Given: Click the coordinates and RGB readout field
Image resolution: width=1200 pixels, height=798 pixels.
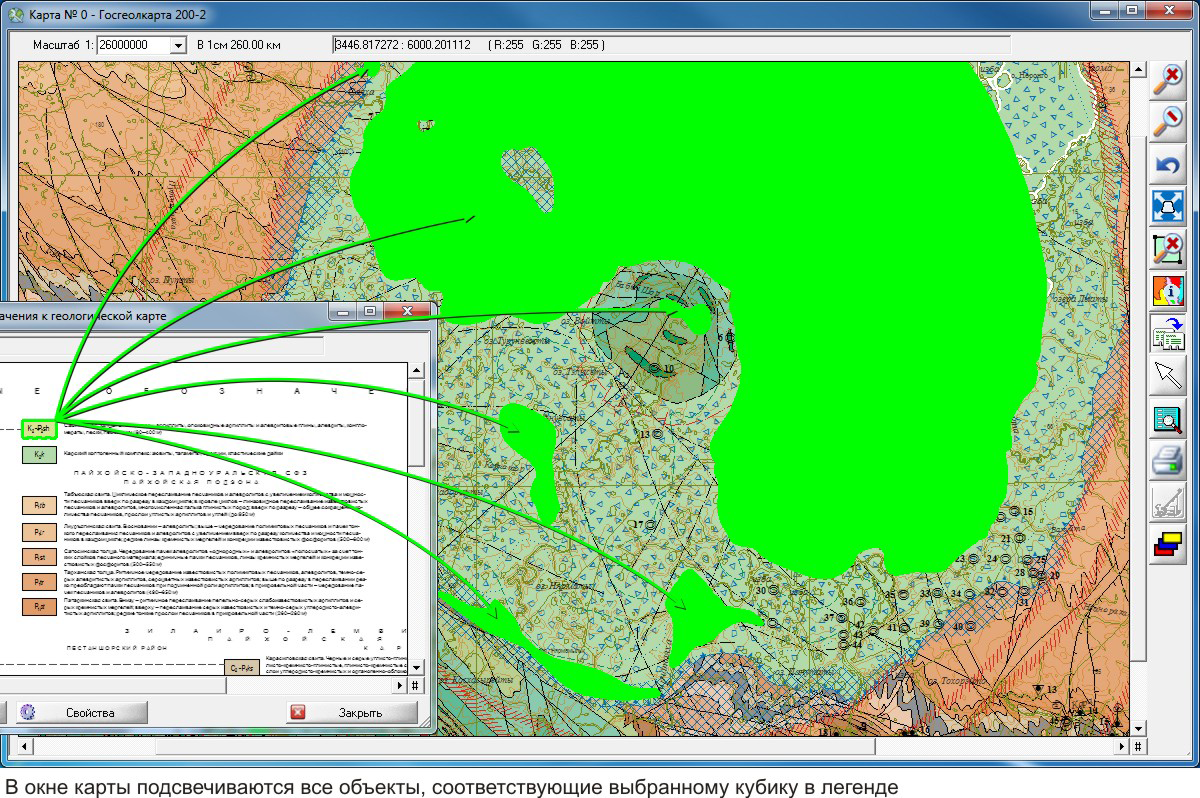Looking at the screenshot, I should [671, 45].
